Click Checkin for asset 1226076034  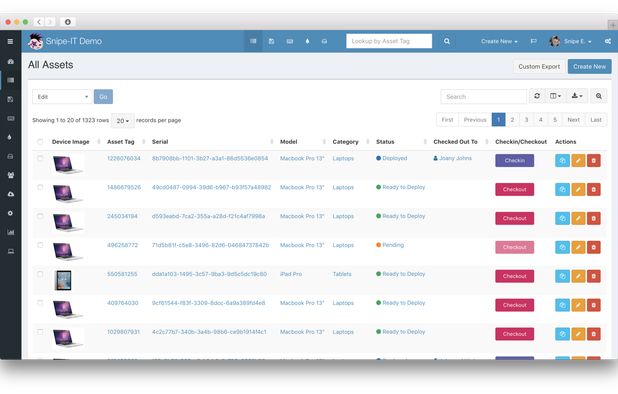514,160
